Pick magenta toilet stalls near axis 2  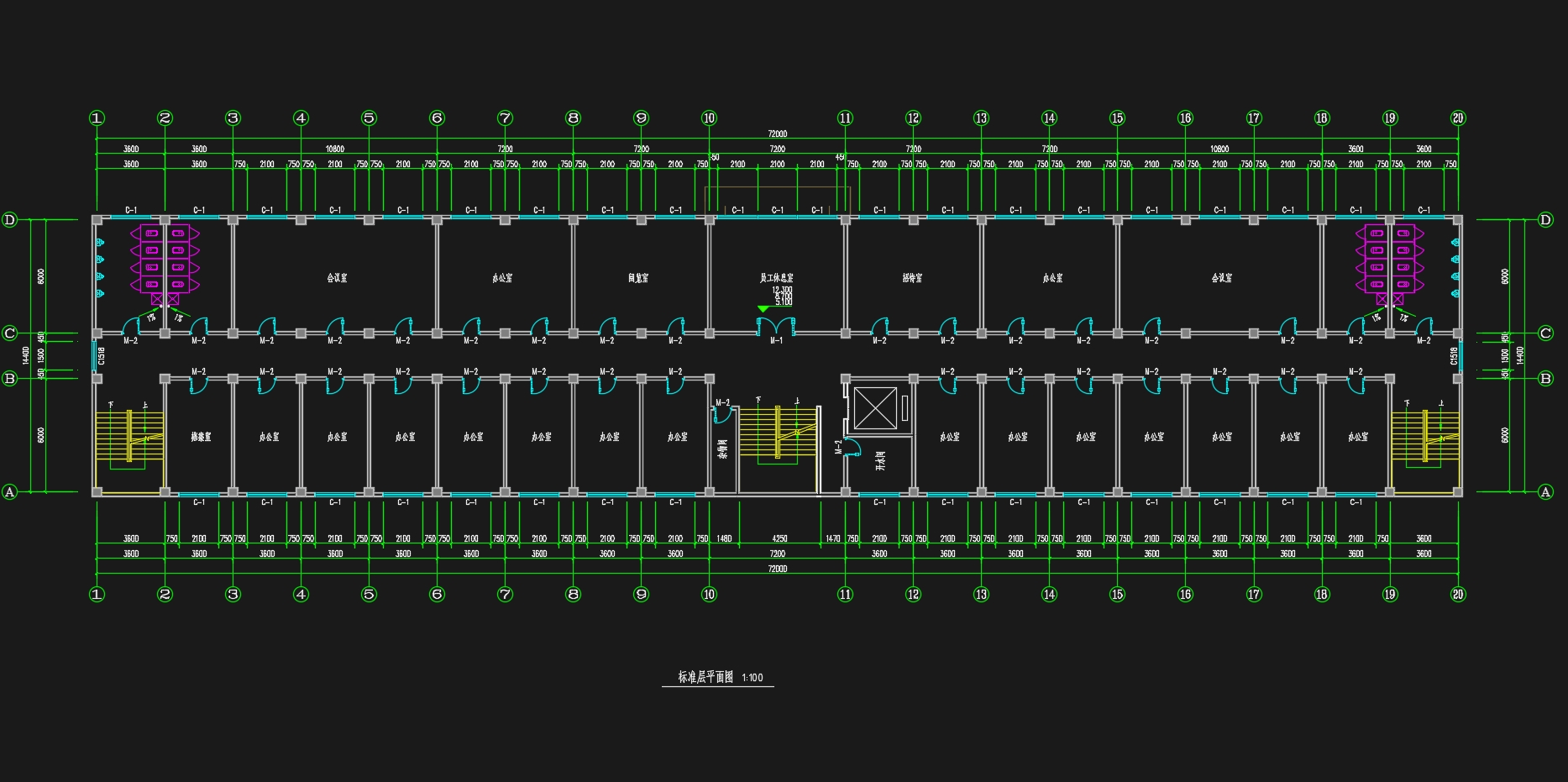coord(165,264)
